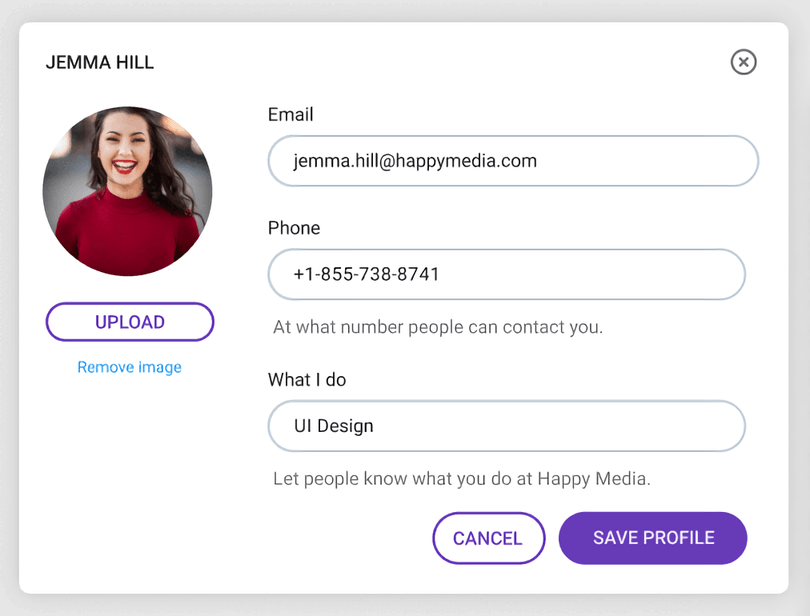The width and height of the screenshot is (810, 616).
Task: Save the profile
Action: [653, 538]
